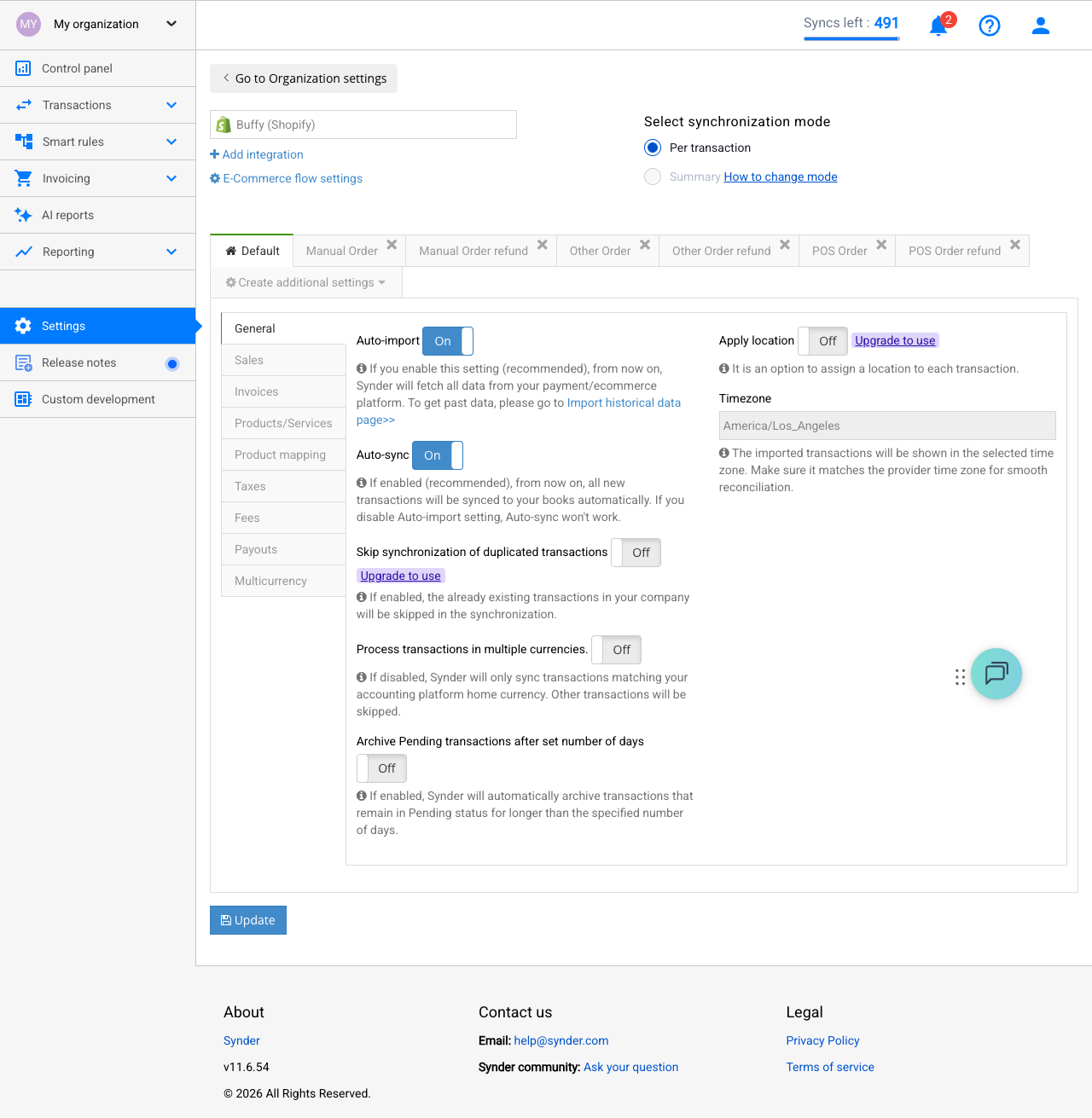Switch to the POS Order tab
Viewport: 1092px width, 1118px height.
(839, 250)
